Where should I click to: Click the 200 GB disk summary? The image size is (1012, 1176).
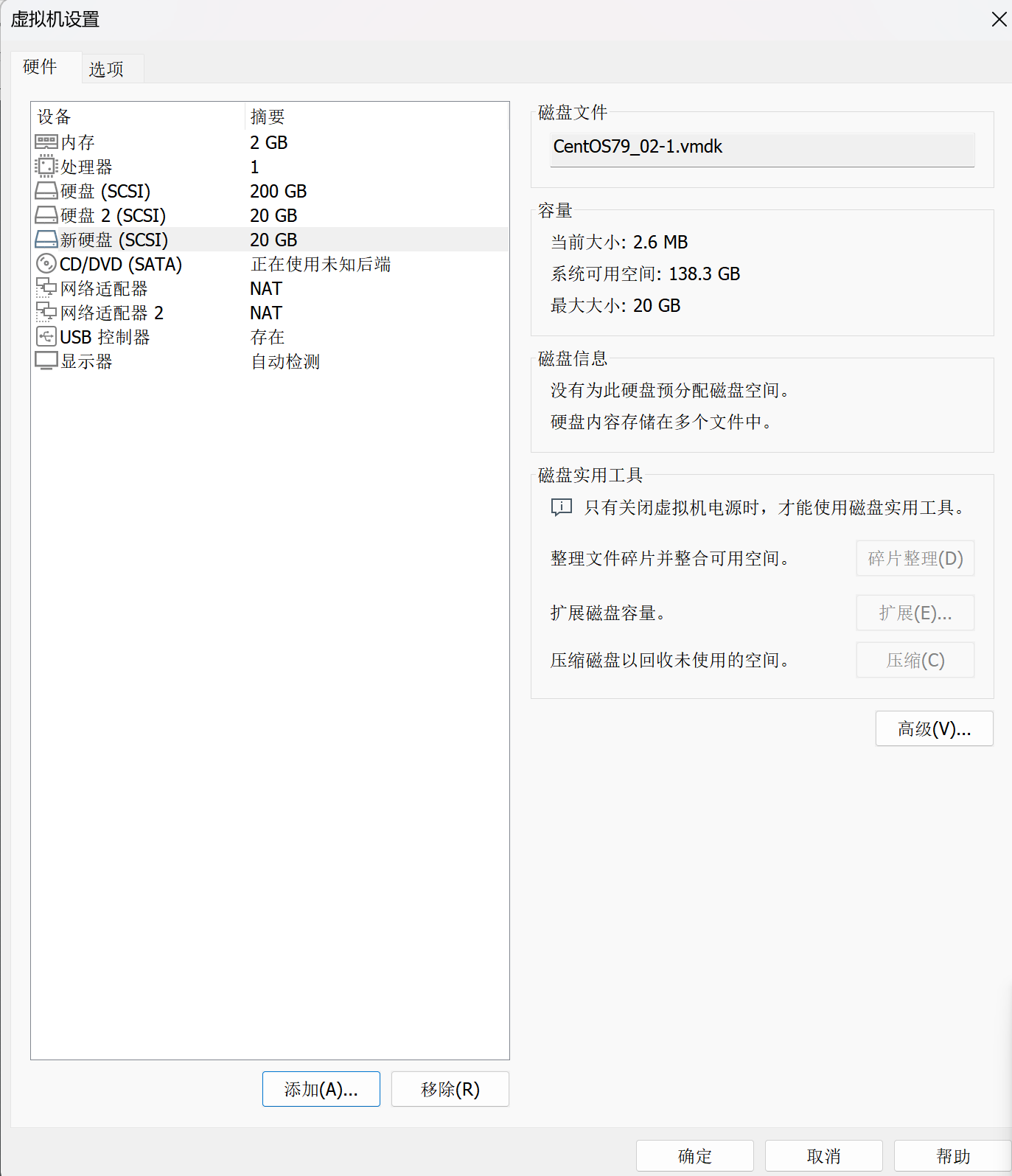(x=279, y=191)
